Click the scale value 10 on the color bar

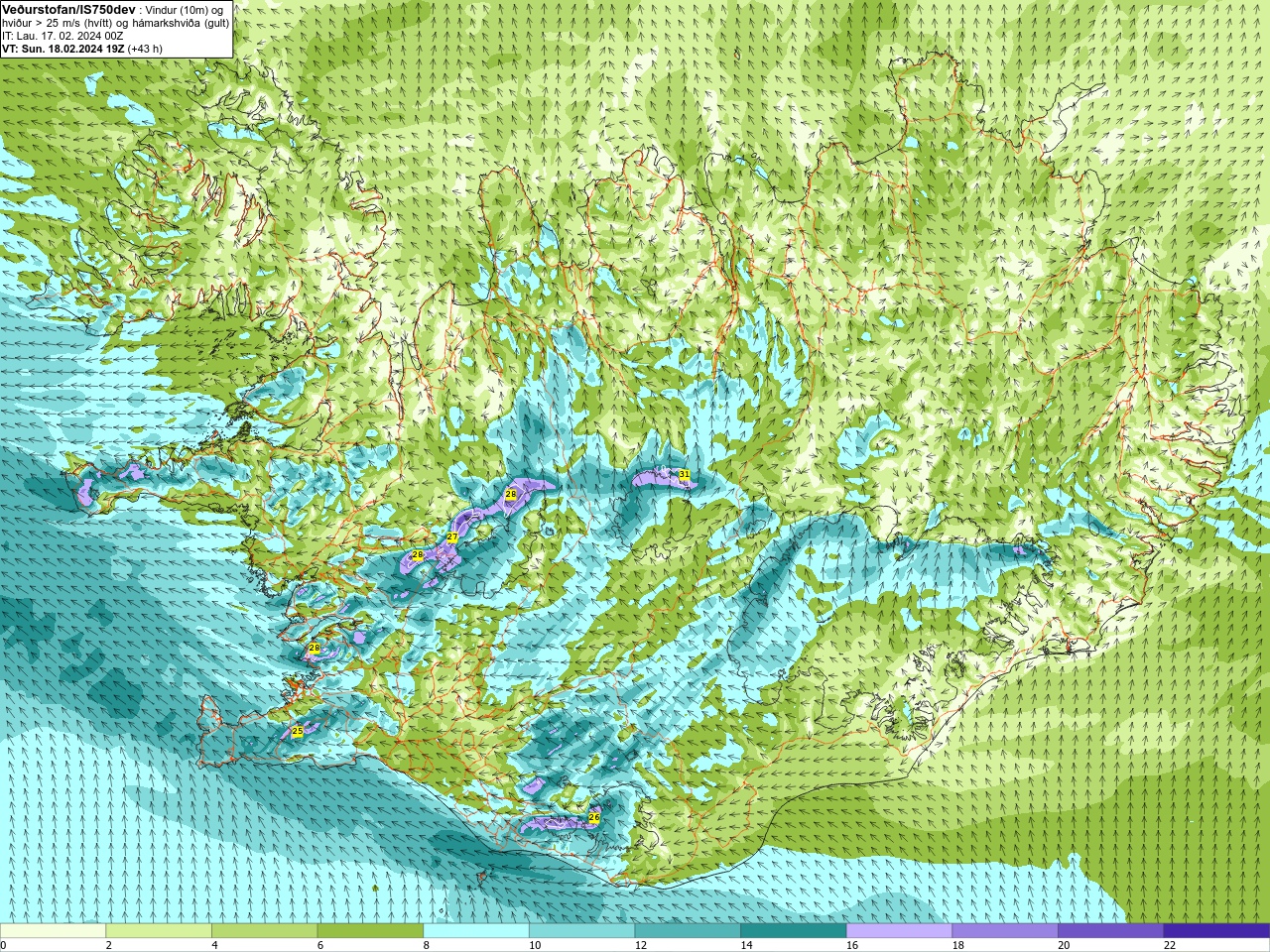coord(535,945)
